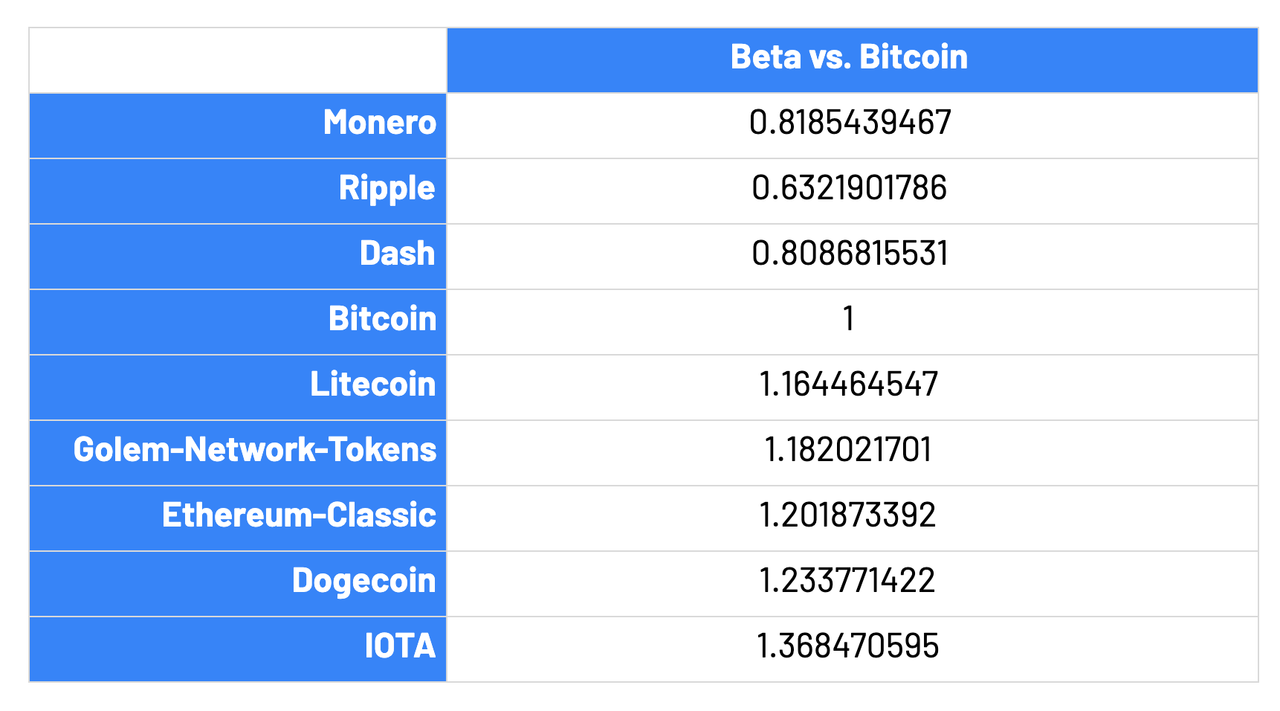Select the Bitcoin row header
Viewport: 1280px width, 711px height.
pos(238,319)
